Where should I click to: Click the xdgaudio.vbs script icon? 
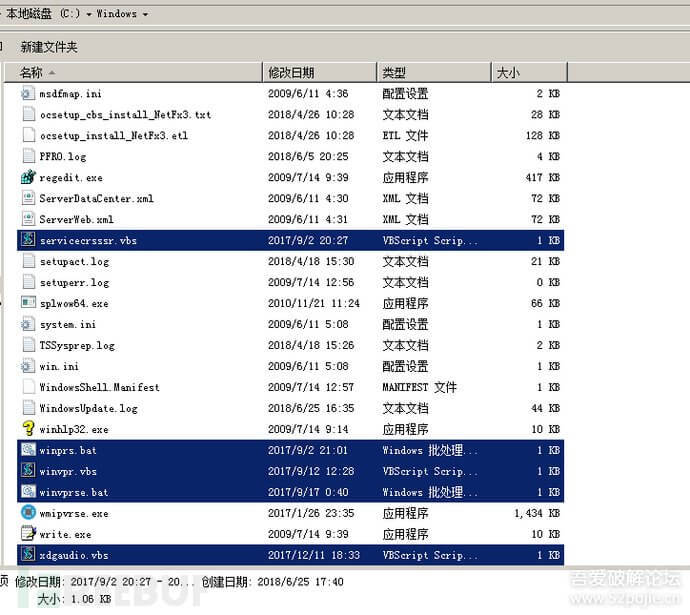click(x=28, y=555)
